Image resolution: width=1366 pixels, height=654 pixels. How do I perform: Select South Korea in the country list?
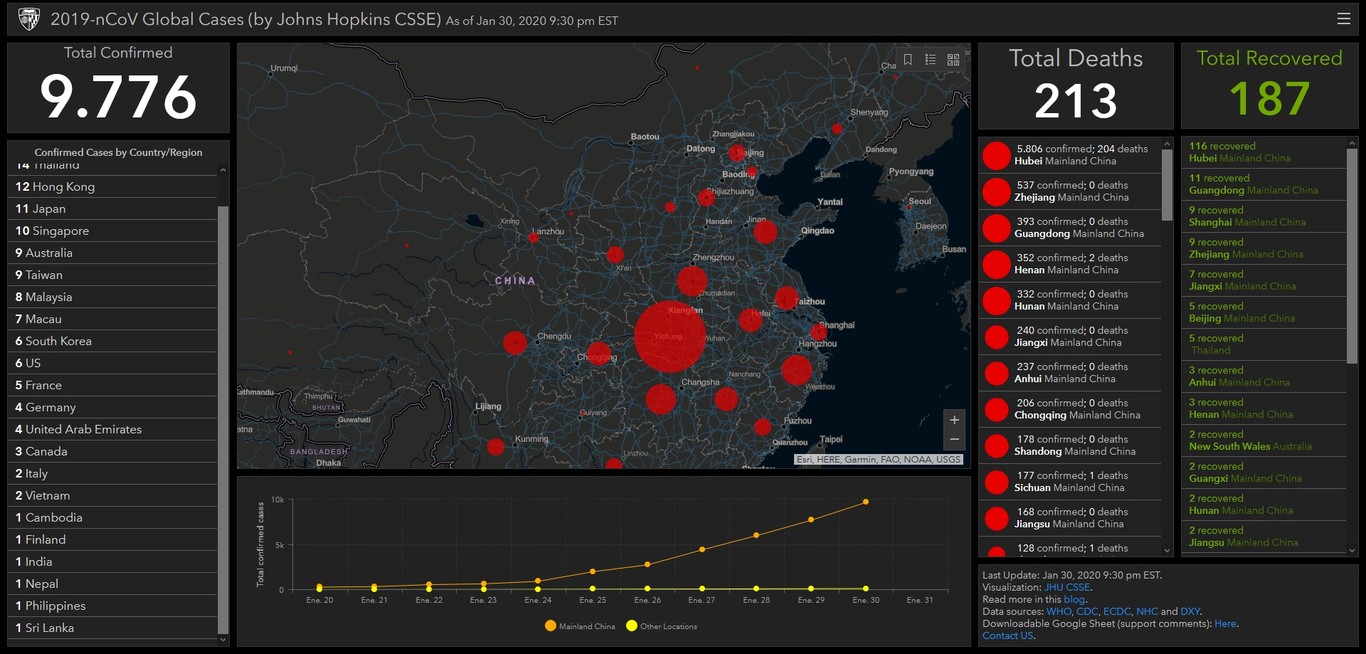tap(112, 341)
